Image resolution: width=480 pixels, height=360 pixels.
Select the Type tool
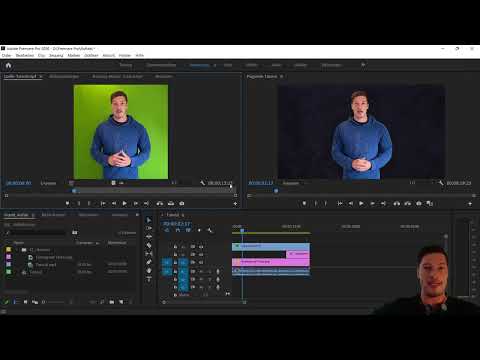pos(149,279)
